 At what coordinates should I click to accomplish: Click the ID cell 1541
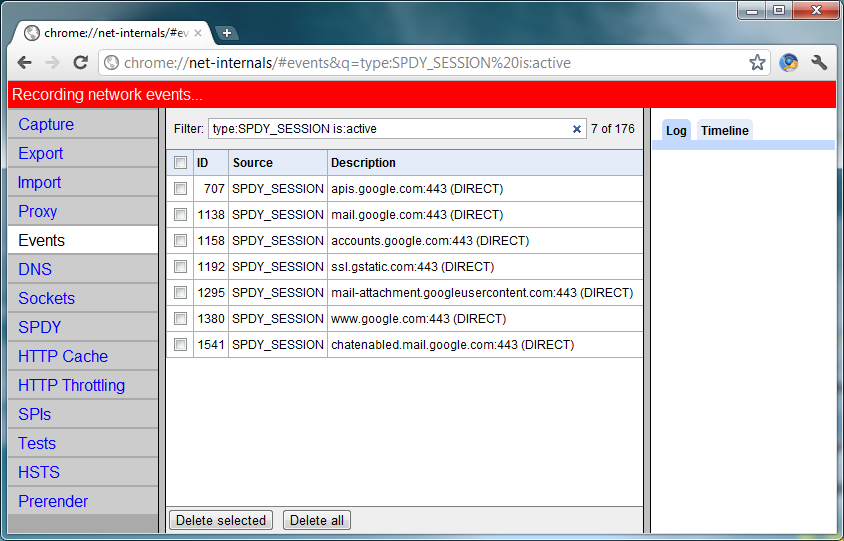211,345
